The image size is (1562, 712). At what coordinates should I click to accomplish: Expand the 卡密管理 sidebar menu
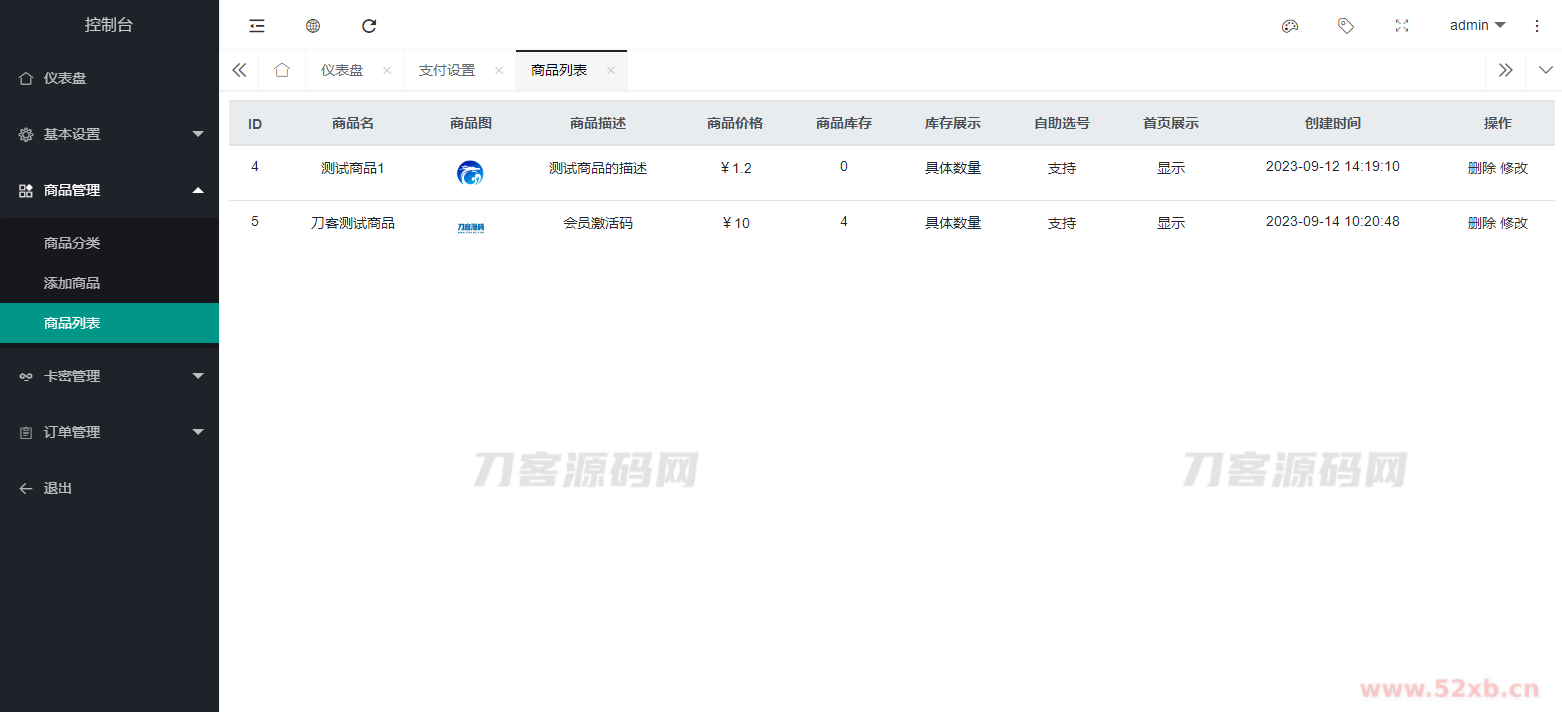coord(109,376)
